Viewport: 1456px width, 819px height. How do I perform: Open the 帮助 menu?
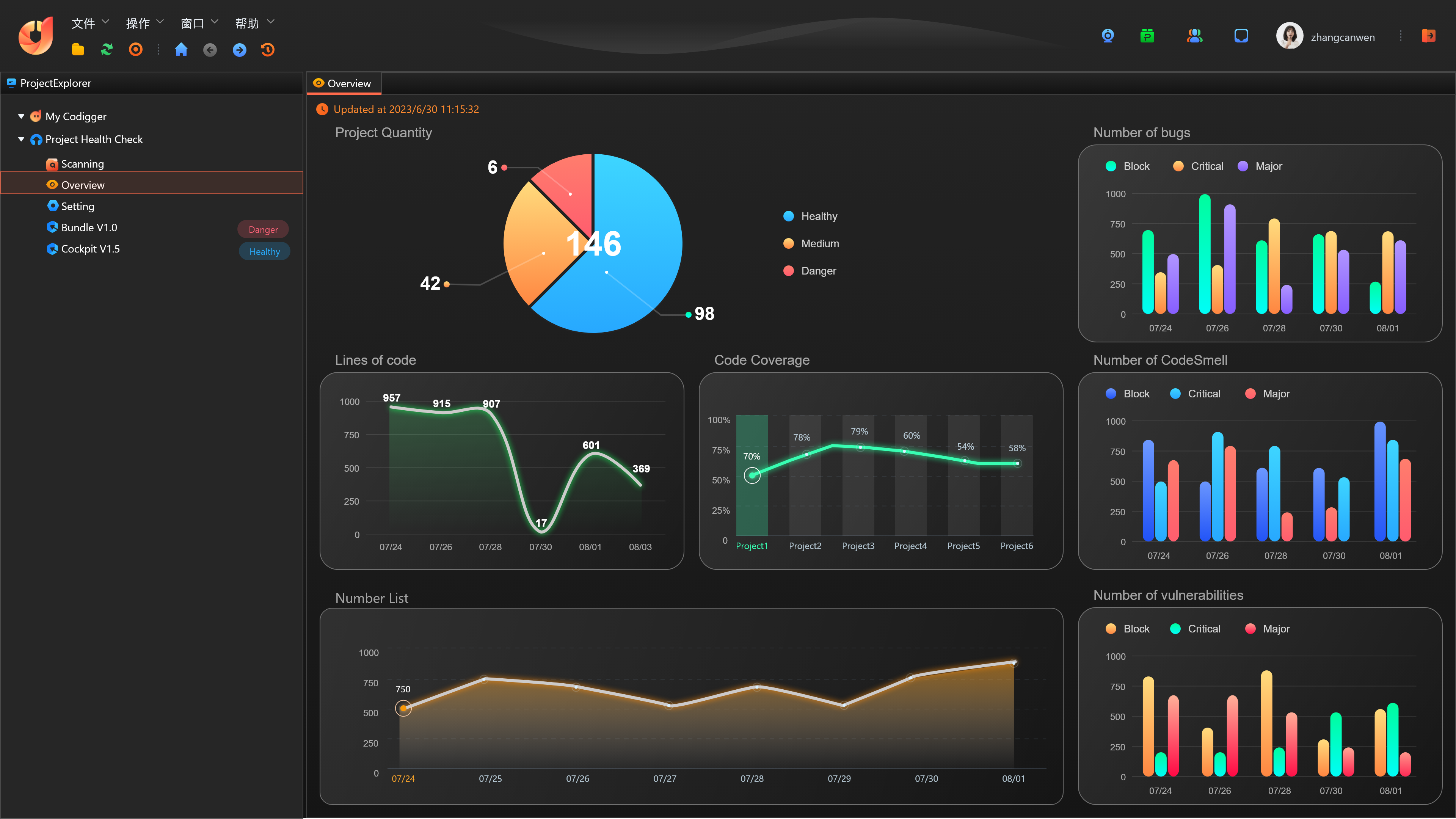coord(254,23)
